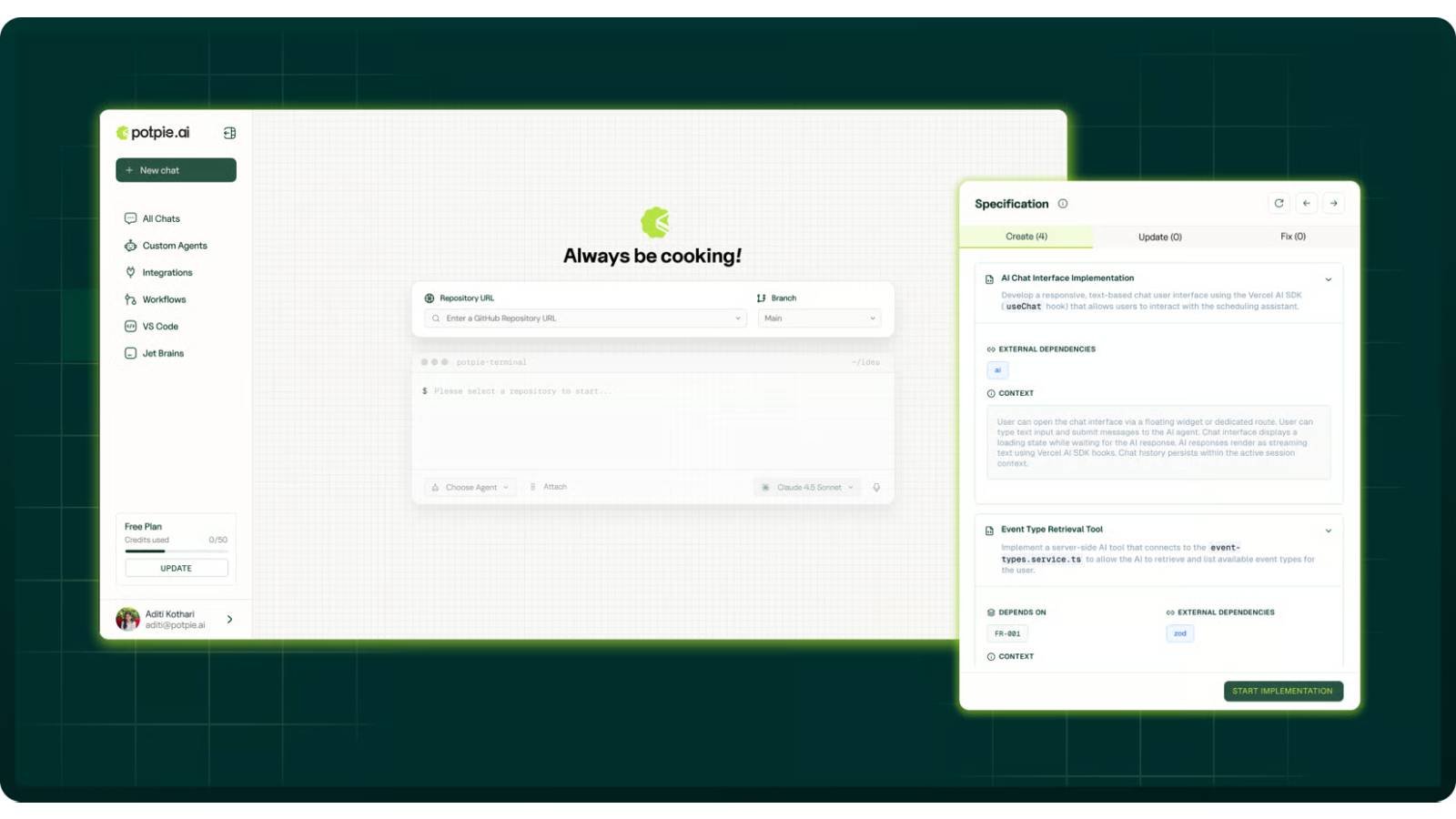Select VS Code in the sidebar
Viewport: 1456px width, 819px height.
[160, 326]
